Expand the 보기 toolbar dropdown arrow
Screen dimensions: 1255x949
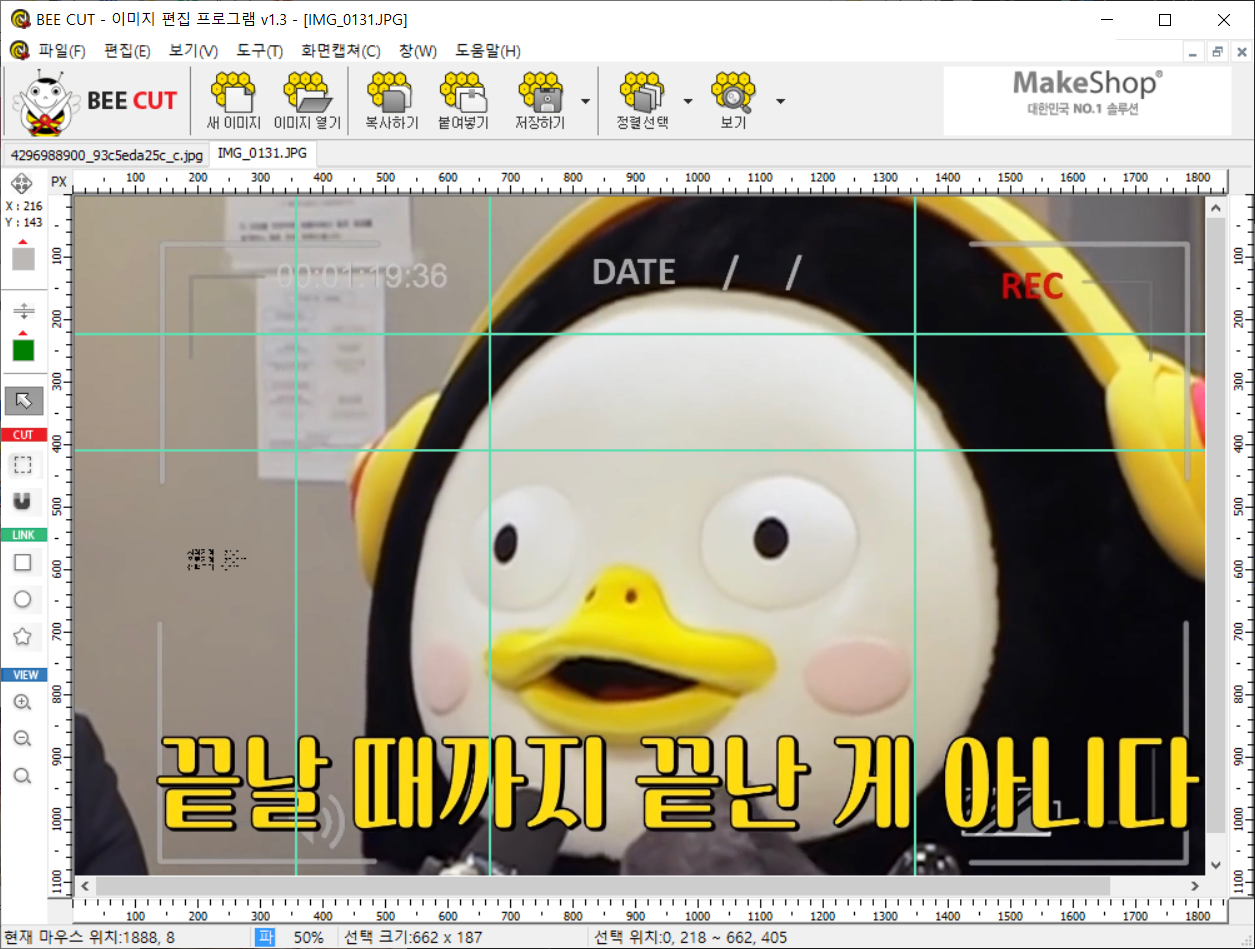780,101
